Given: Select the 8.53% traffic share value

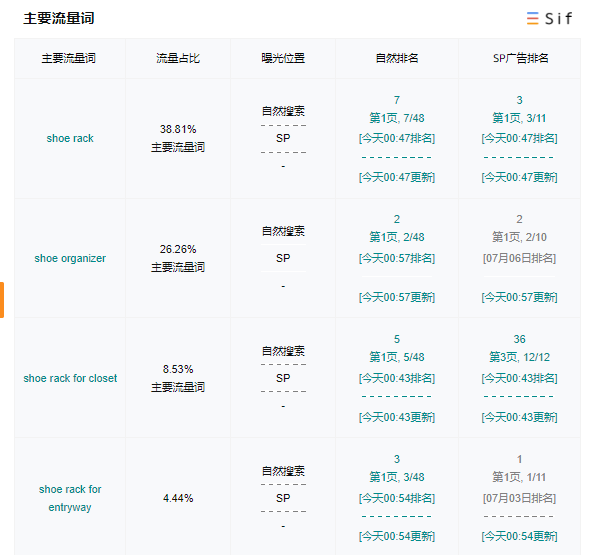Looking at the screenshot, I should coord(178,369).
